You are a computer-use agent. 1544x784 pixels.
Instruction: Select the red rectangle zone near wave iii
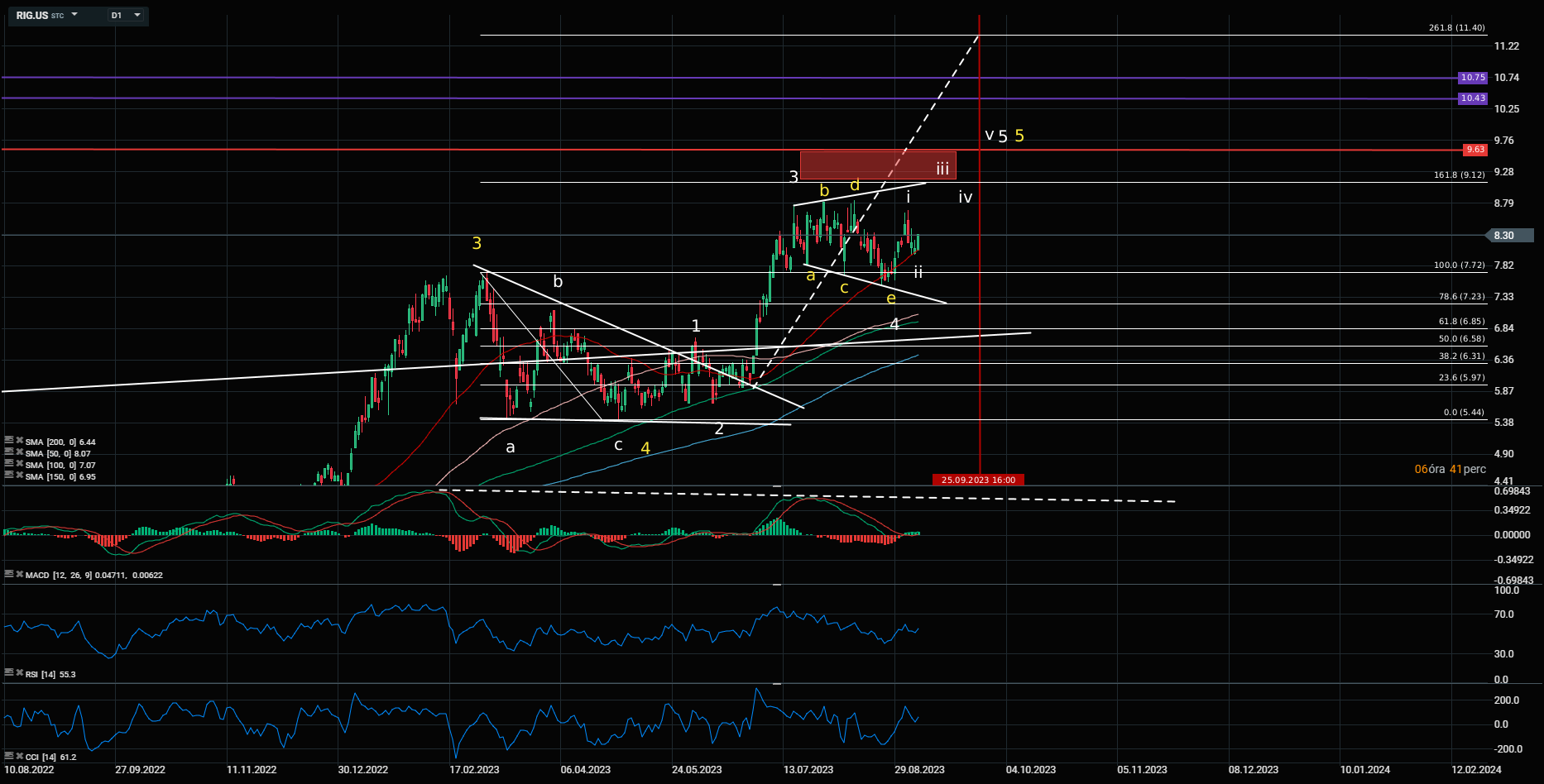(877, 165)
